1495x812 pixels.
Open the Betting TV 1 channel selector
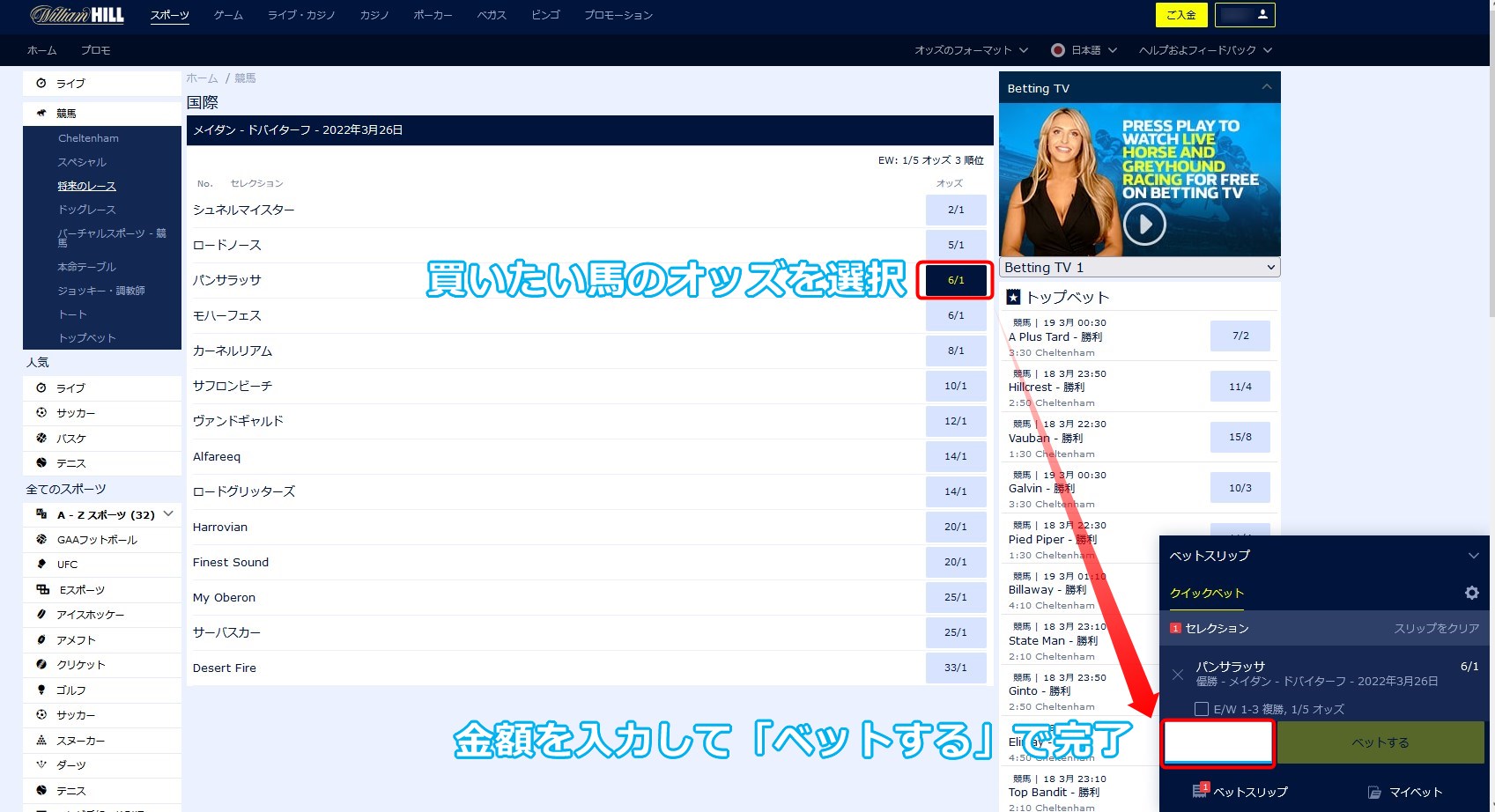[x=1140, y=268]
